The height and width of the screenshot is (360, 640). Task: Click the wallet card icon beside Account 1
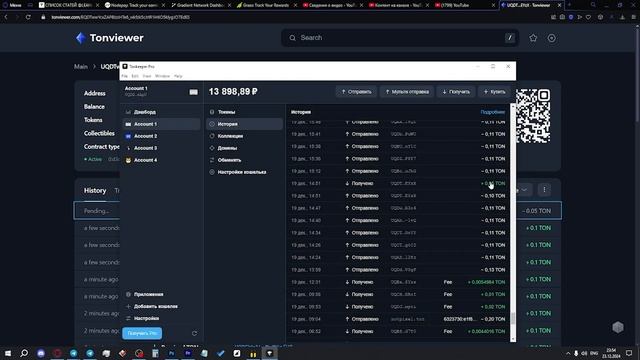pos(193,92)
